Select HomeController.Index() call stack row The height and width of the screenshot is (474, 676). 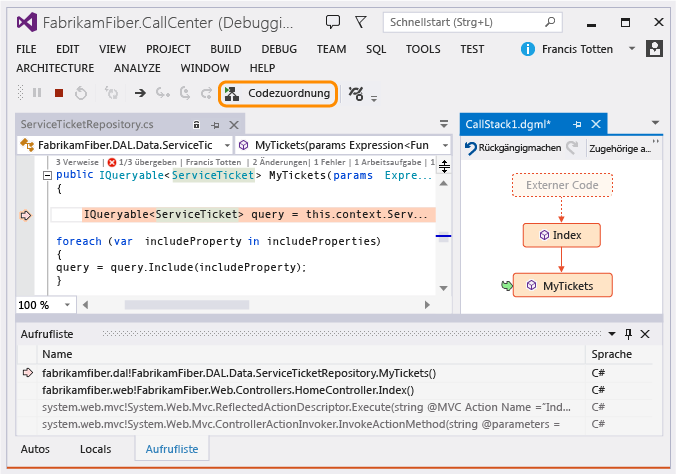coord(335,390)
